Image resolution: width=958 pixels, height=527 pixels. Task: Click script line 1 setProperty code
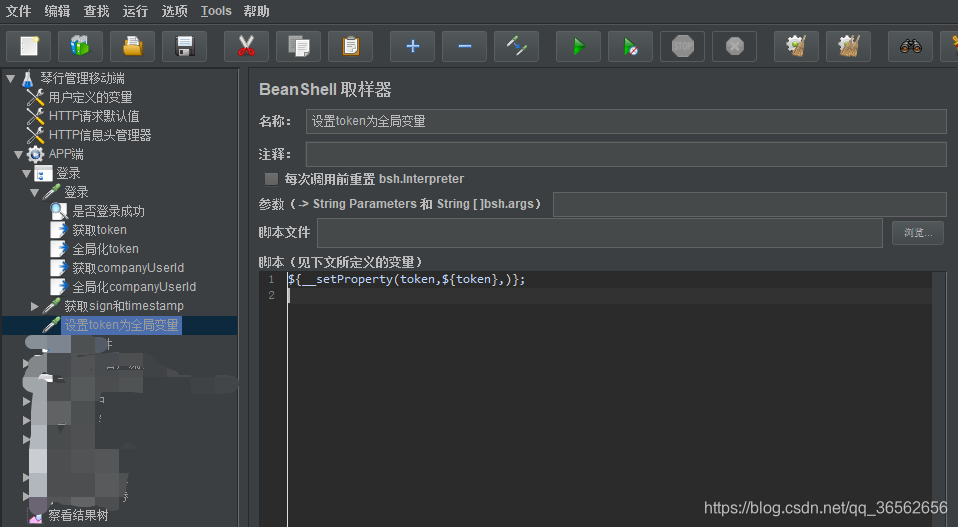tap(406, 279)
